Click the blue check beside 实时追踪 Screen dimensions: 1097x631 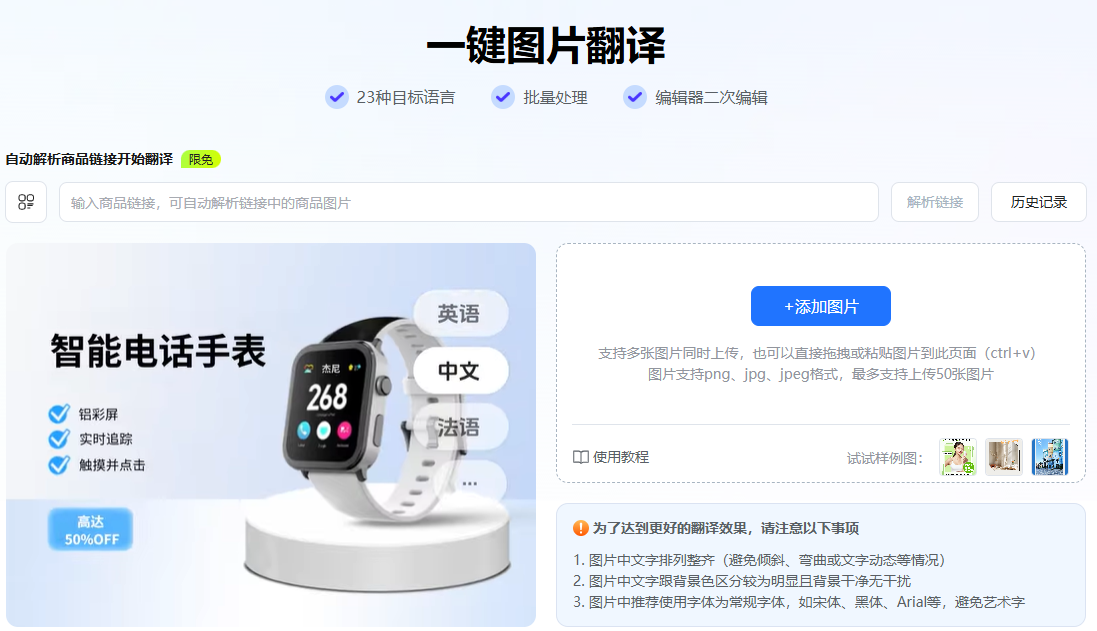click(x=59, y=439)
